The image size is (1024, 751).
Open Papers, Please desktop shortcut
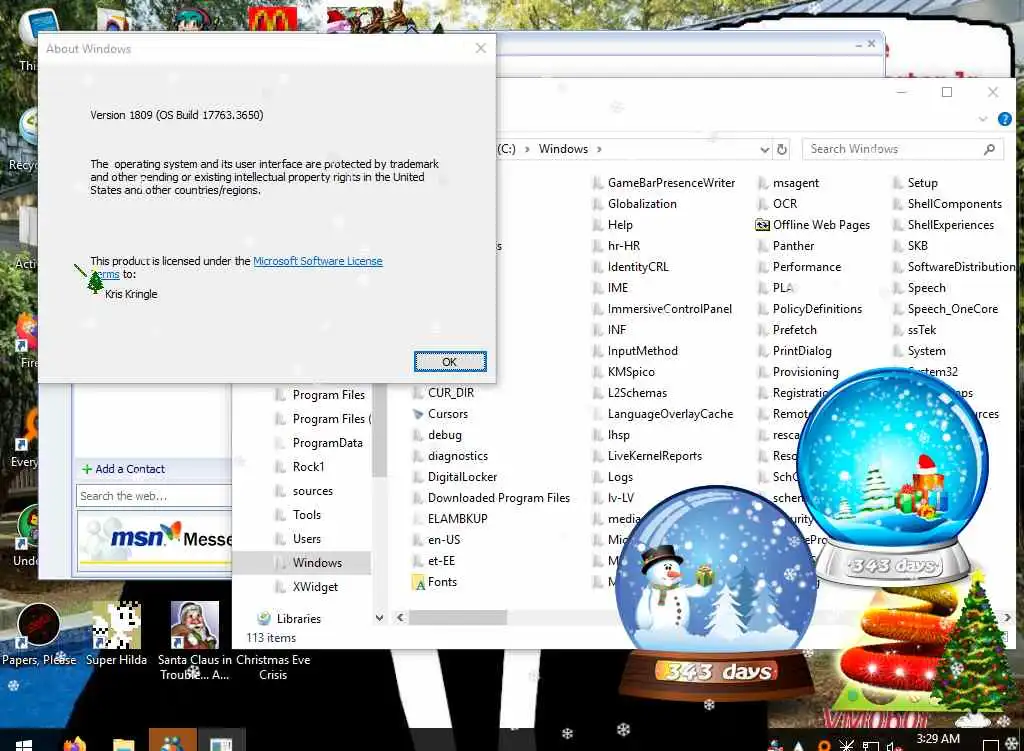[x=39, y=635]
